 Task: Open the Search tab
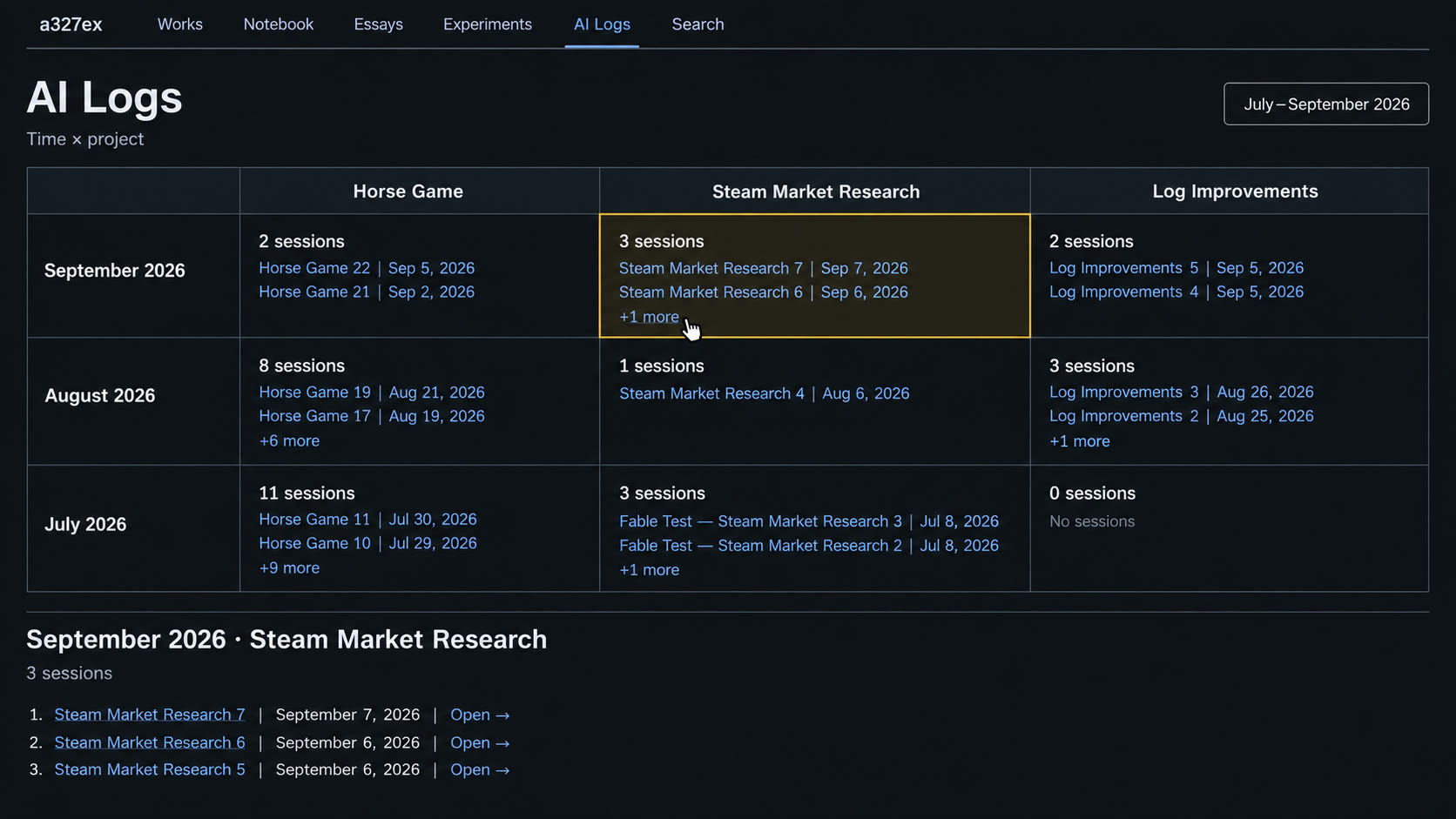pos(698,24)
